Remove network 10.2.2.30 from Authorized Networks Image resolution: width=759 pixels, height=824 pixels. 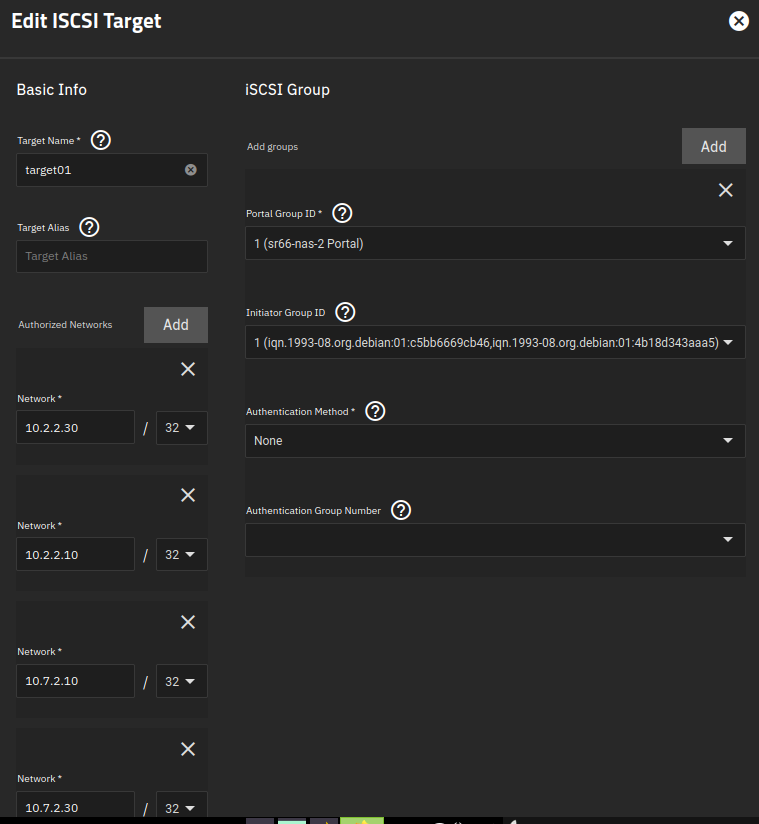point(187,369)
